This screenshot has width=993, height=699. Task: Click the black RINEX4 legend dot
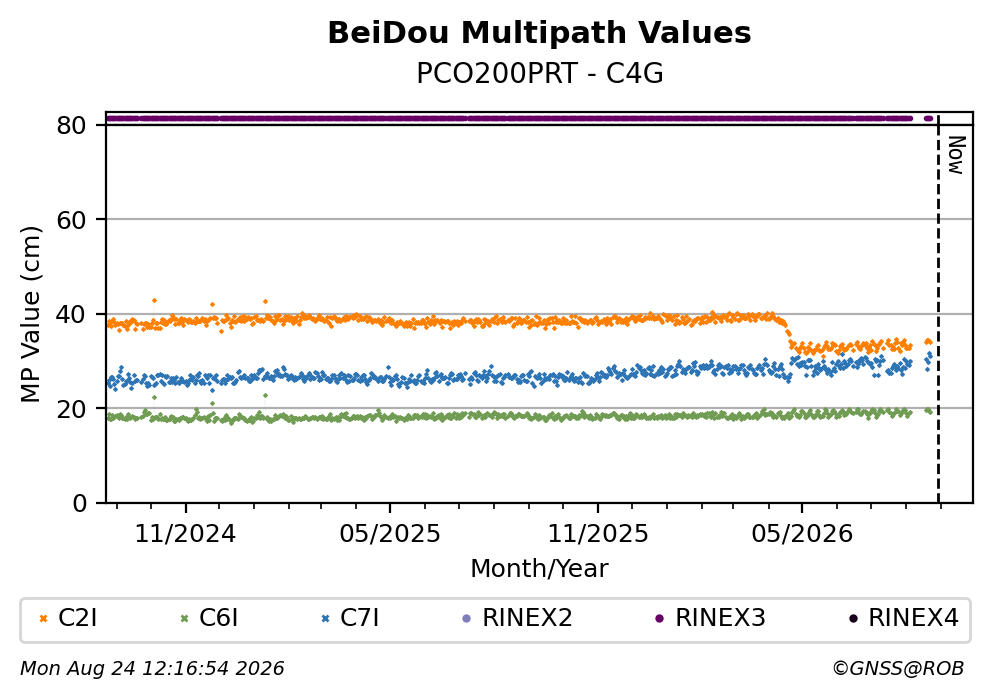[853, 619]
